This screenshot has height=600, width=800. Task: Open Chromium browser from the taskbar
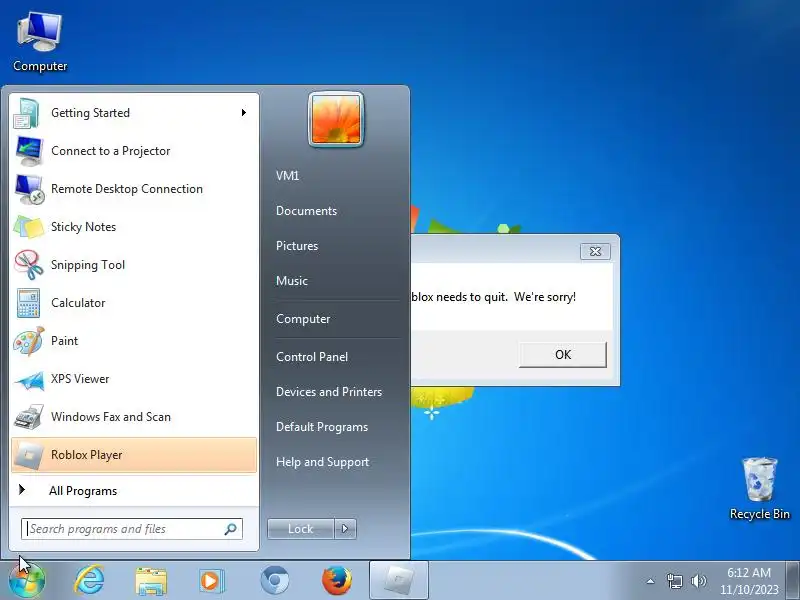coord(274,581)
